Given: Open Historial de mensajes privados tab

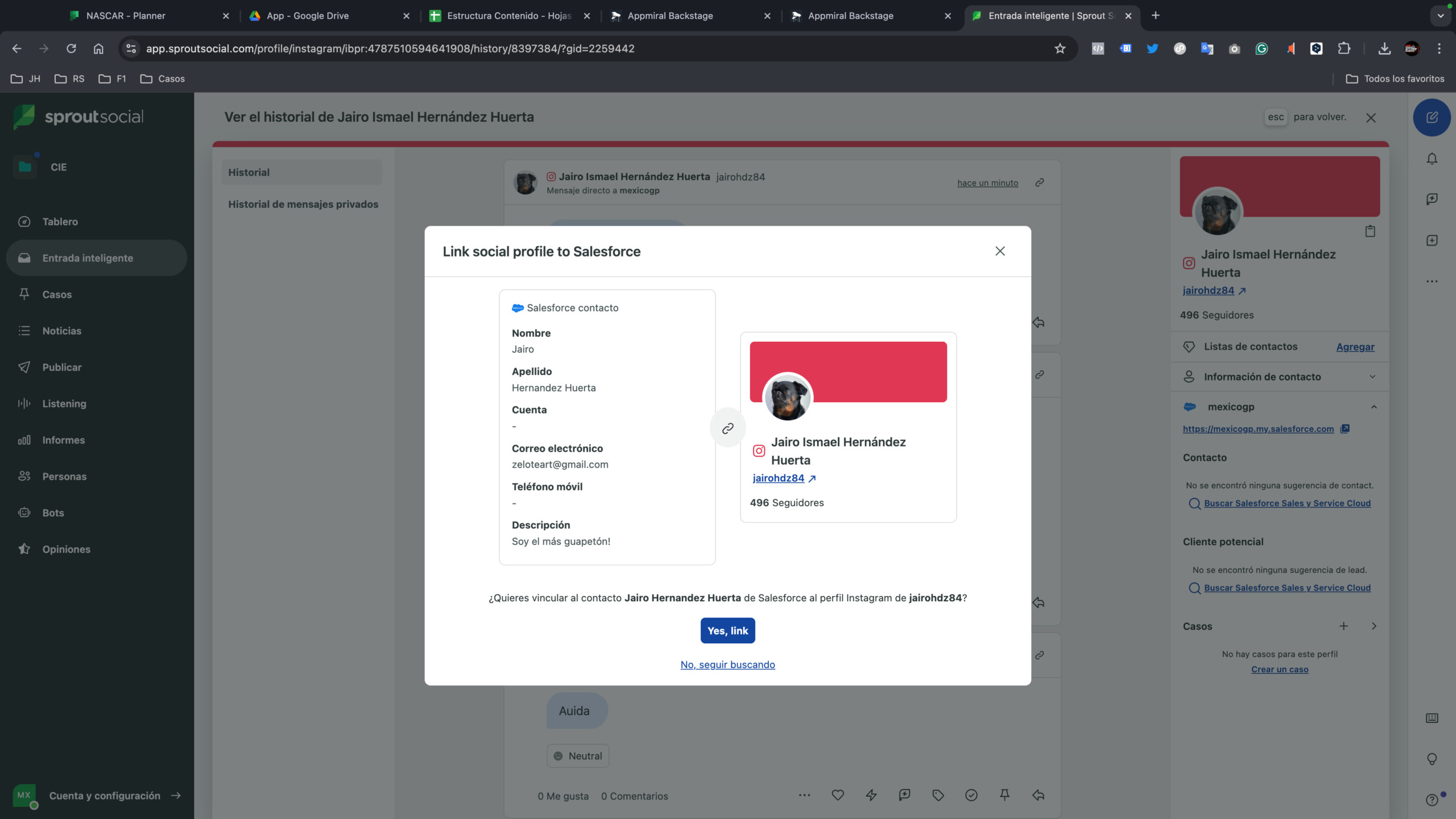Looking at the screenshot, I should point(303,204).
